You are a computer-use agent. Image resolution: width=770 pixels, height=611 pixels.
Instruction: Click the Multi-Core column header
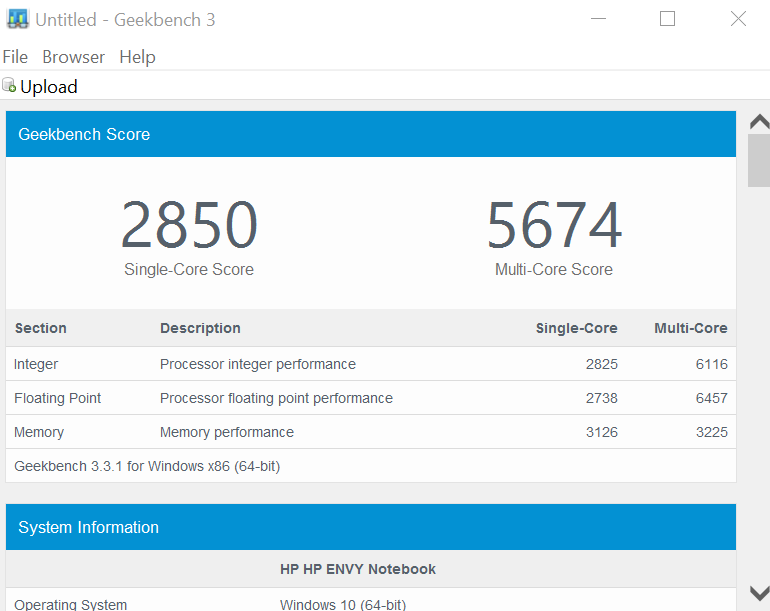tap(690, 328)
